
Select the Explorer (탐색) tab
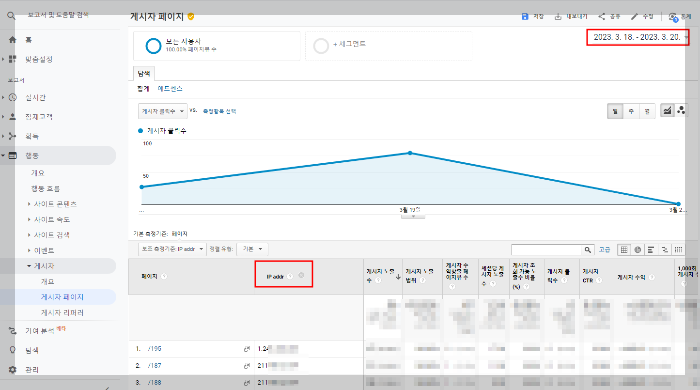(x=144, y=74)
